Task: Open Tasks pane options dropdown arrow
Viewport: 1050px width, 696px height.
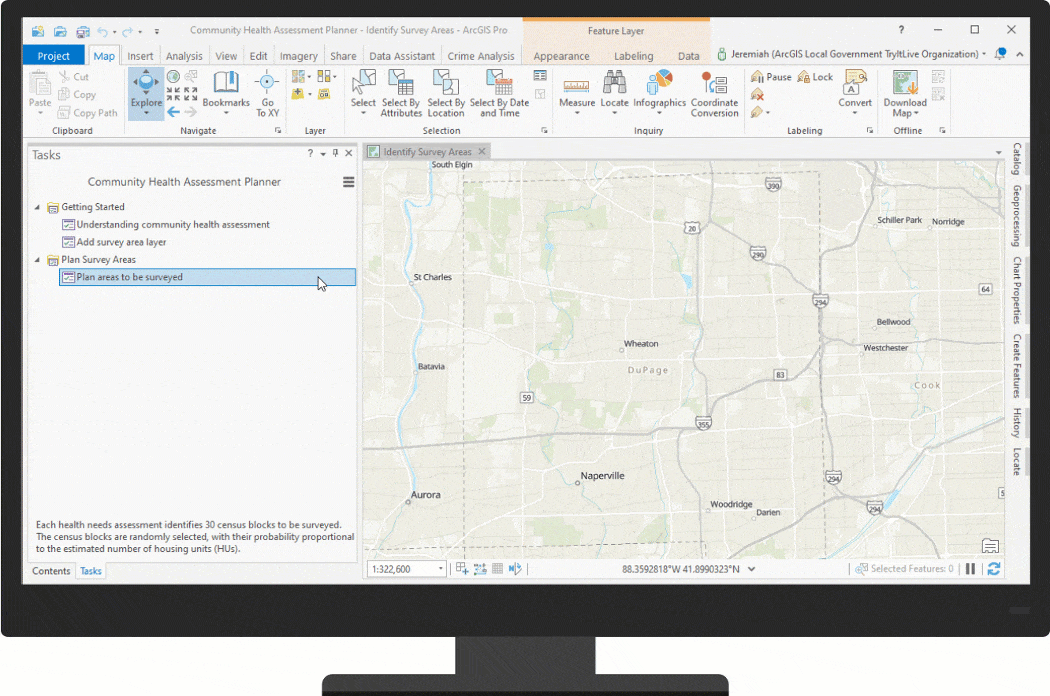Action: tap(323, 153)
